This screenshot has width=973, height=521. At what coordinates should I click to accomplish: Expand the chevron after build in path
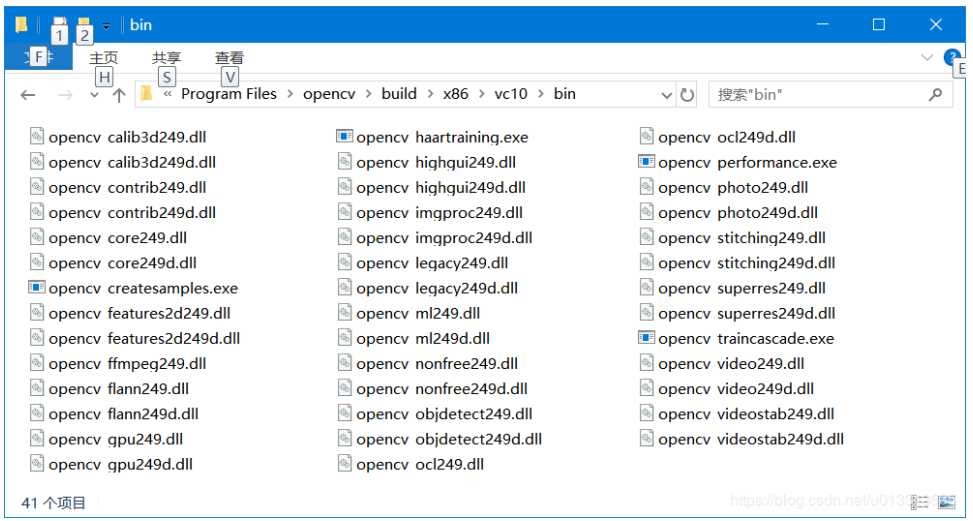click(x=430, y=94)
